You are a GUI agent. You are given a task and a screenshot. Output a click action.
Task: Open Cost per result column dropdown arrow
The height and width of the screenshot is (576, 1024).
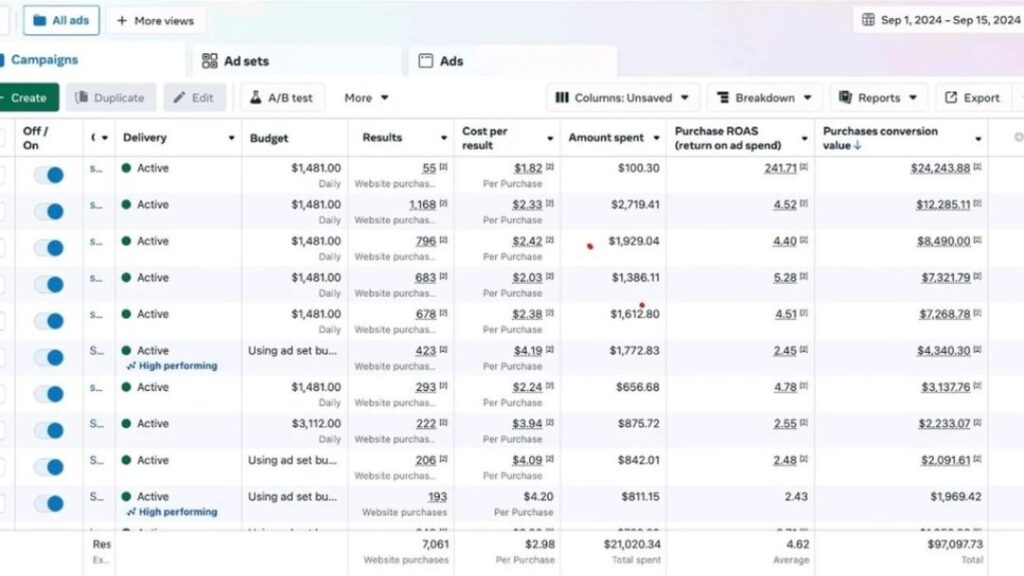550,138
